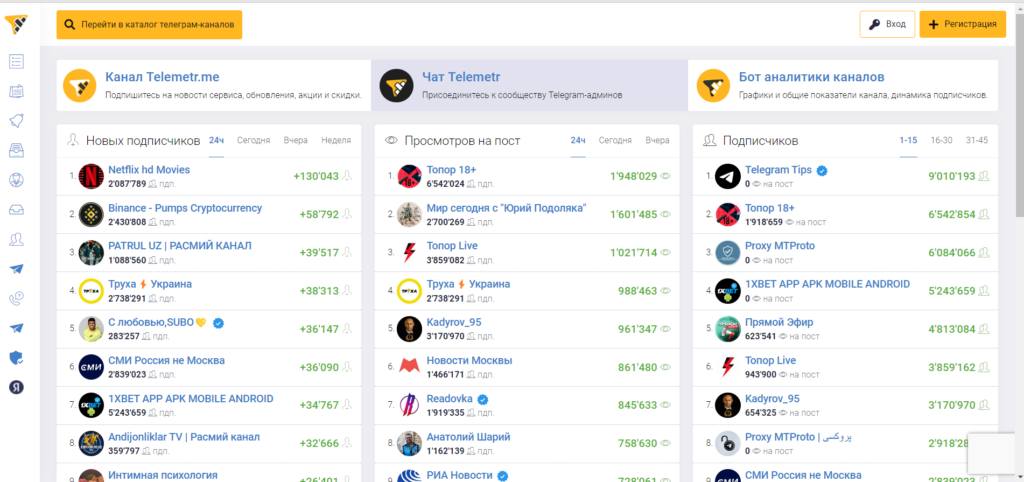Click the black Чат Telemetr logo

coord(396,86)
